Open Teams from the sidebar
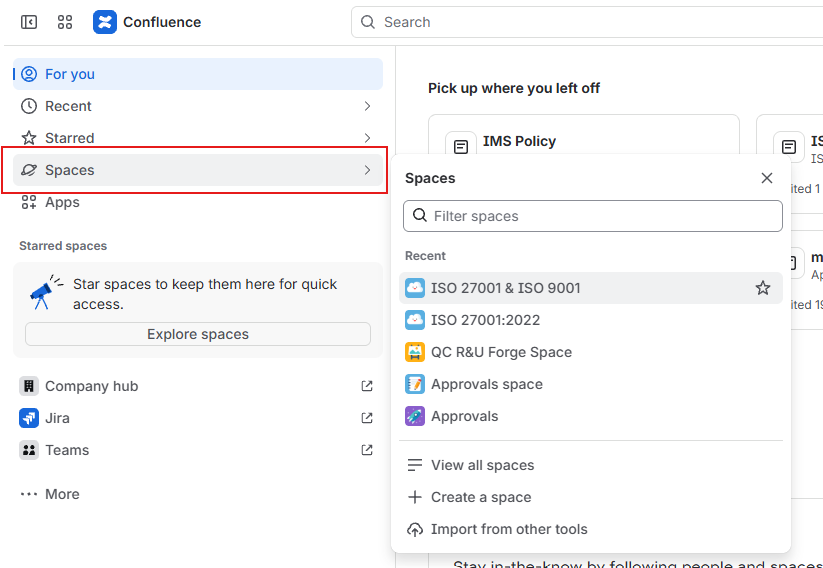Screen dimensions: 823x568 [x=198, y=450]
